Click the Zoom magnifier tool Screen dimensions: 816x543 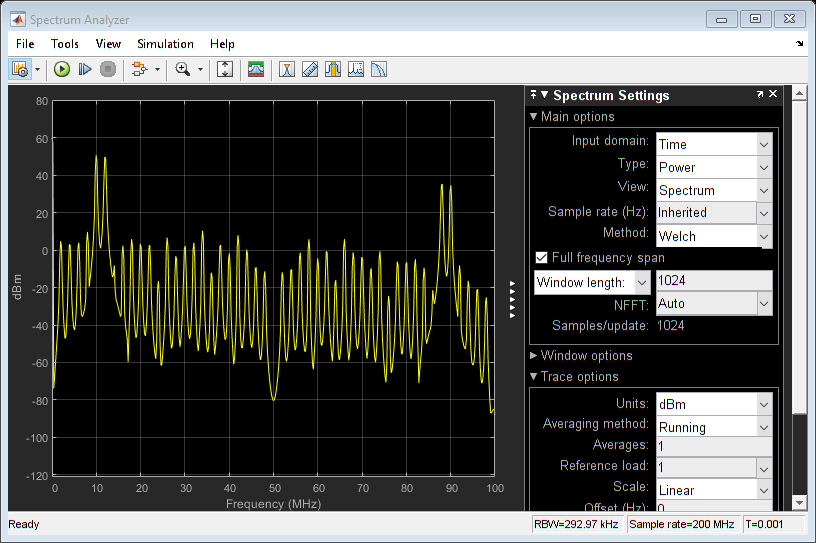tap(182, 69)
